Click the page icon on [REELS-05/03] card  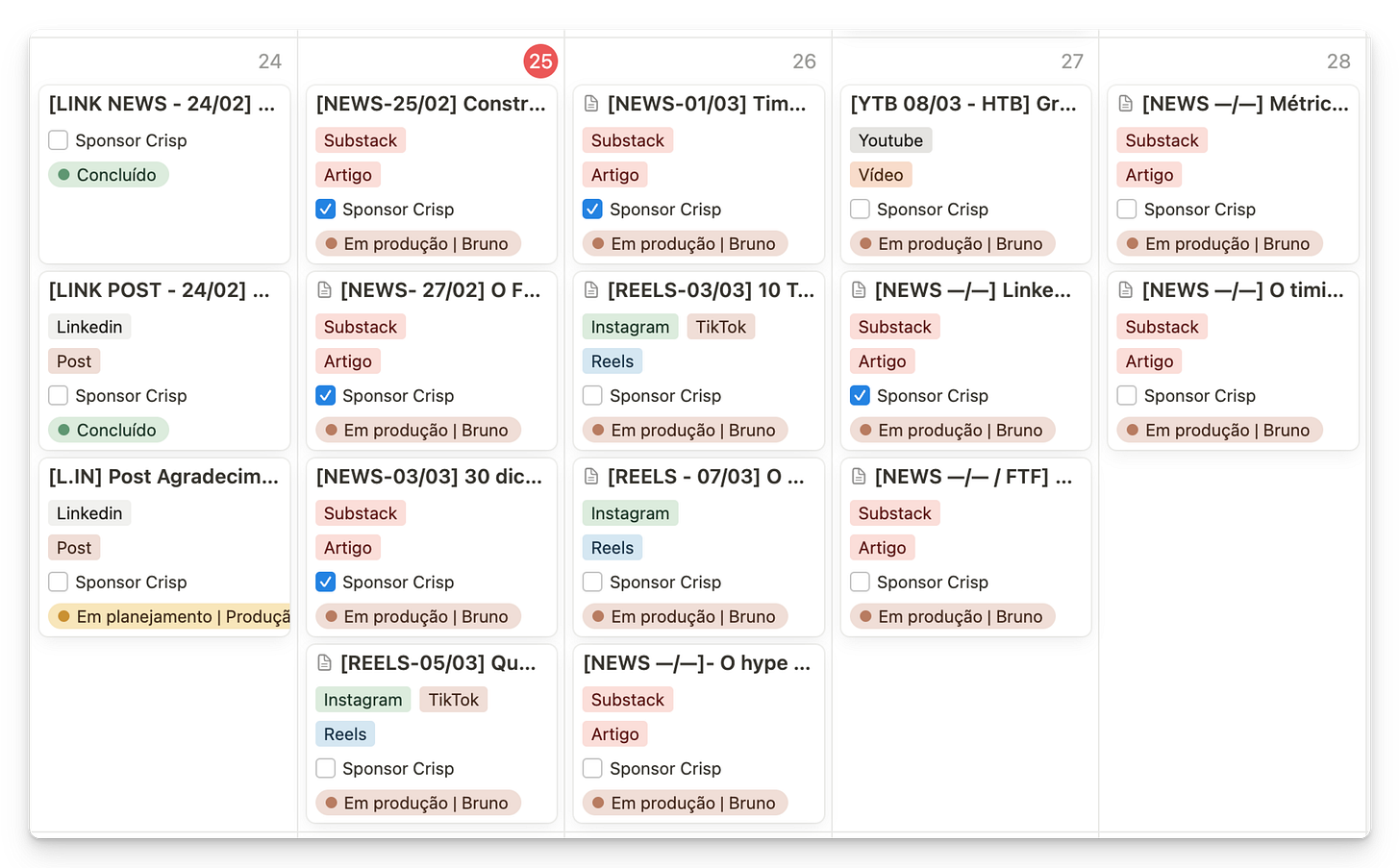point(324,663)
